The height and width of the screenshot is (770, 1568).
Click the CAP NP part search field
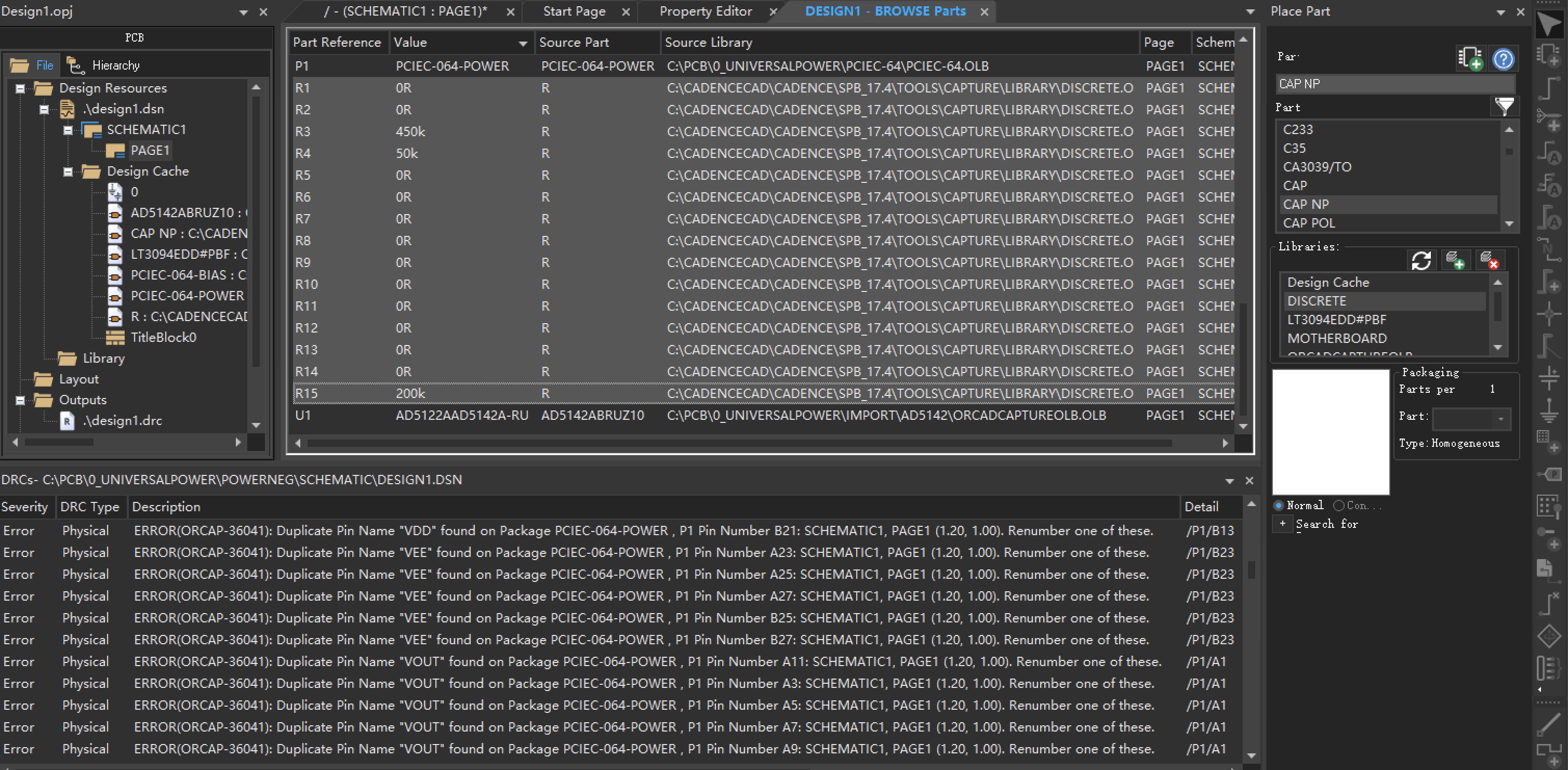[1394, 84]
